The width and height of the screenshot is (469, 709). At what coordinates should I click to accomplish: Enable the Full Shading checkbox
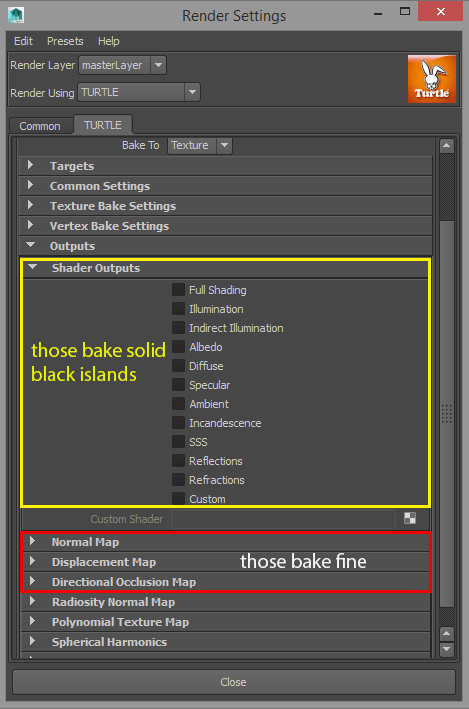pyautogui.click(x=178, y=289)
